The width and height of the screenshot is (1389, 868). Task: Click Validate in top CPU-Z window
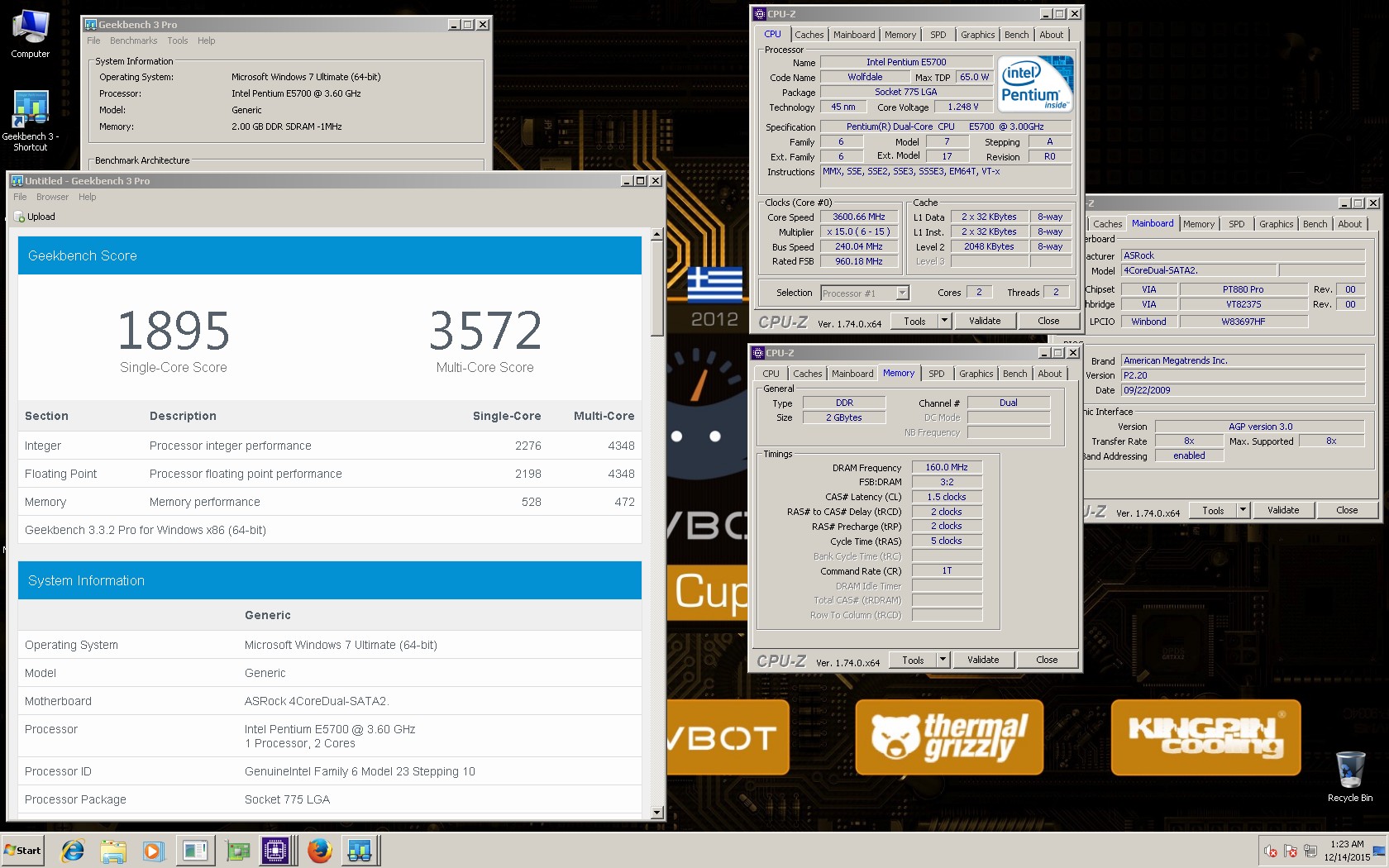pos(984,321)
